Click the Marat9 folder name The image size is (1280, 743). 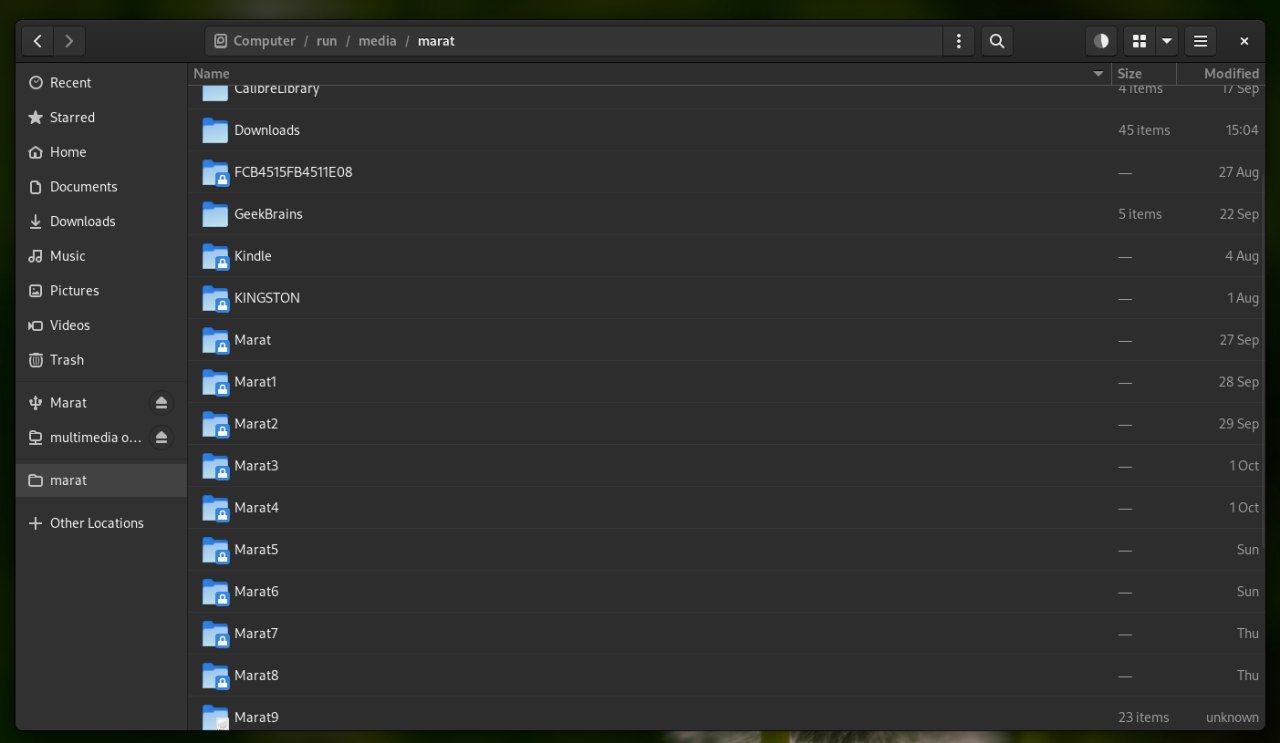tap(256, 717)
